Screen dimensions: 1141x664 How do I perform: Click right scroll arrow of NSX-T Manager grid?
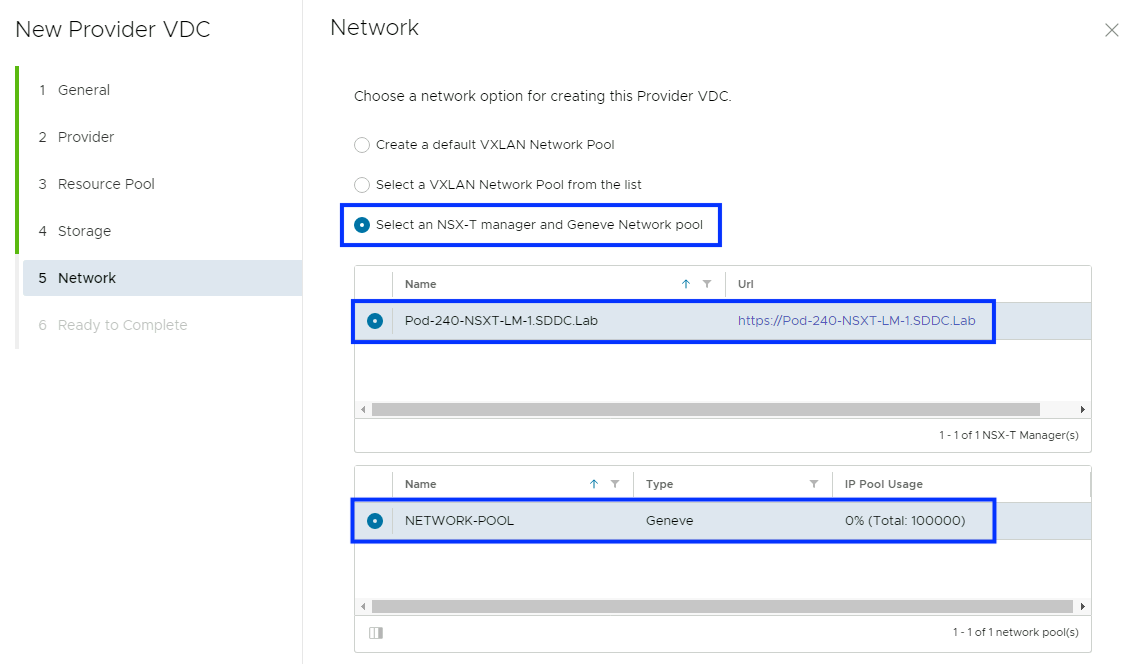pyautogui.click(x=1082, y=410)
